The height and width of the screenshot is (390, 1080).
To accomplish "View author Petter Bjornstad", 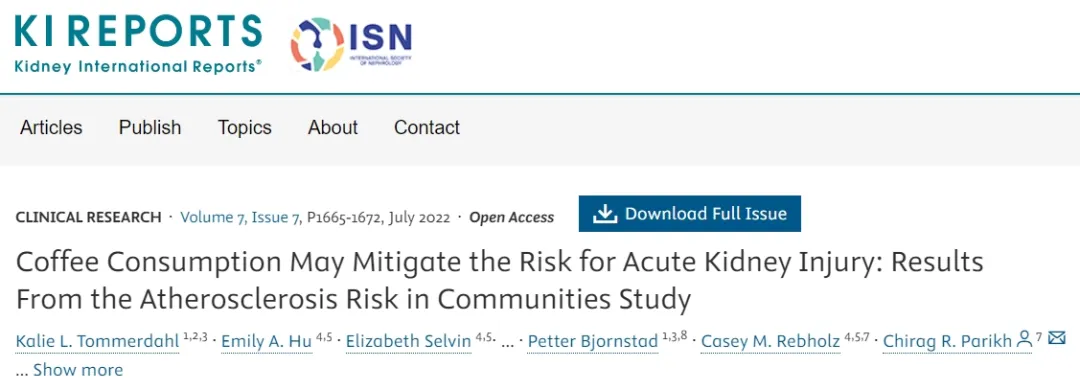I will [x=593, y=340].
